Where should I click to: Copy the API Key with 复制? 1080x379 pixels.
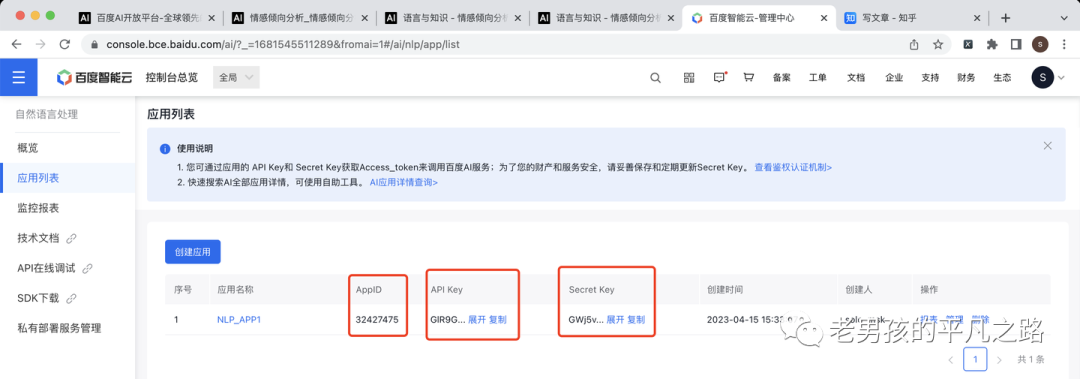497,320
